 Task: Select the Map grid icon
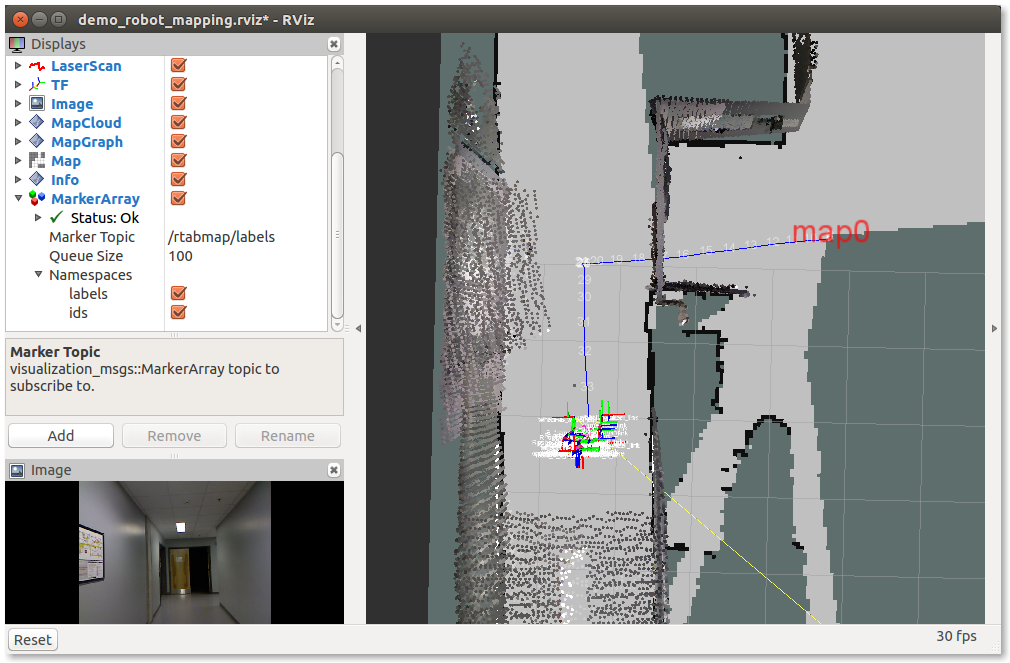(x=37, y=161)
